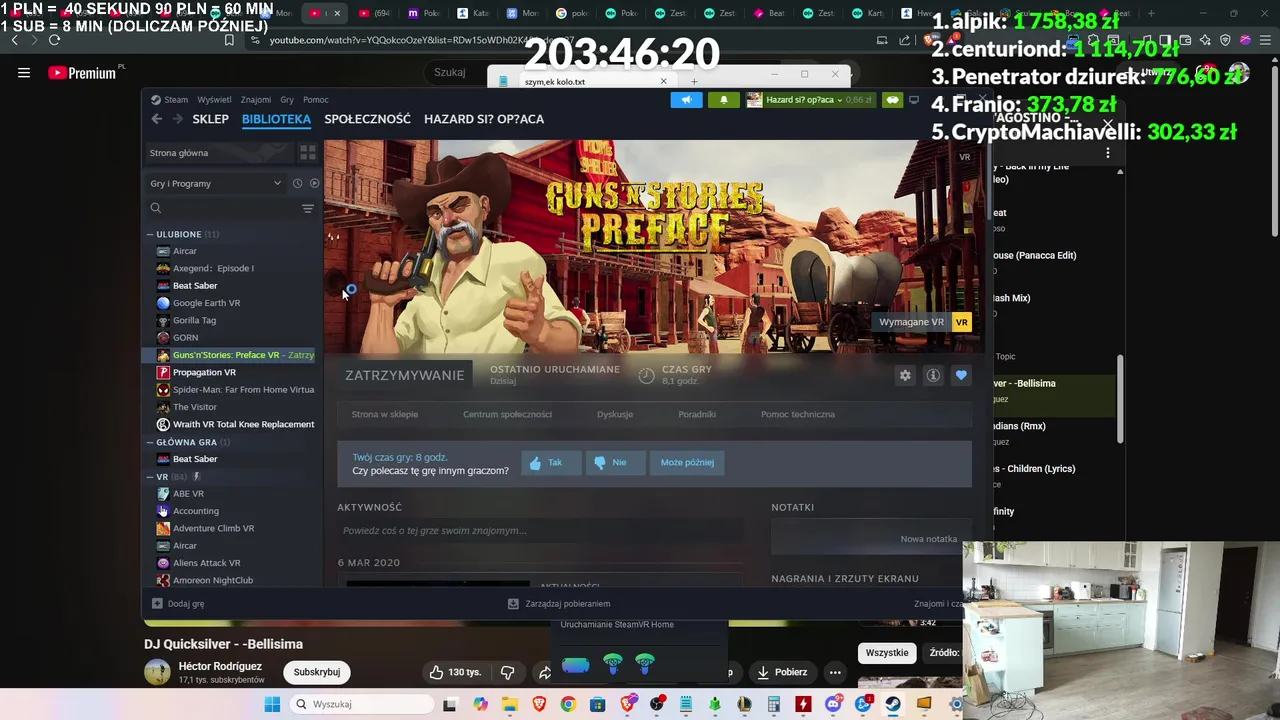Recommend game with Tak thumbs up
Screen dimensions: 1280x720
click(550, 463)
